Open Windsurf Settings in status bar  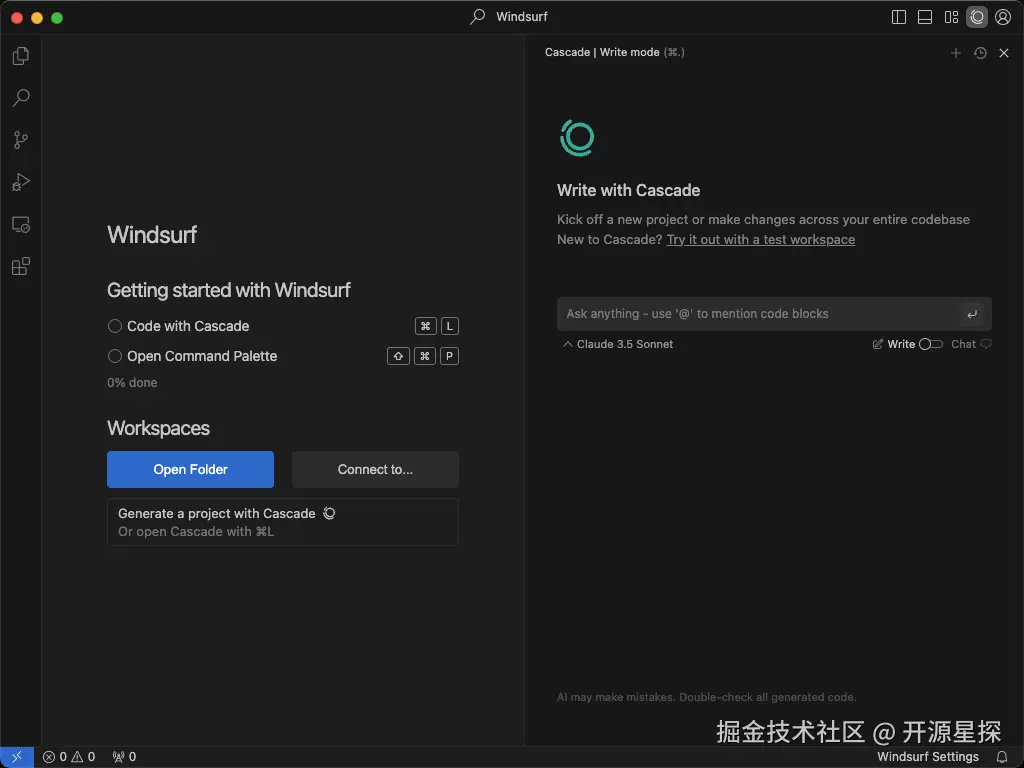point(927,757)
